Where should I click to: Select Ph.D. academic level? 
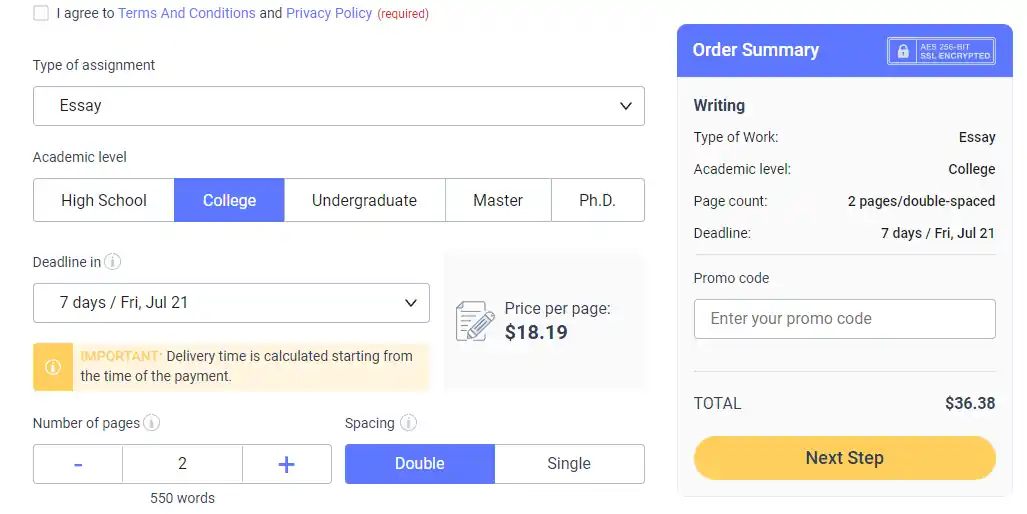coord(597,200)
